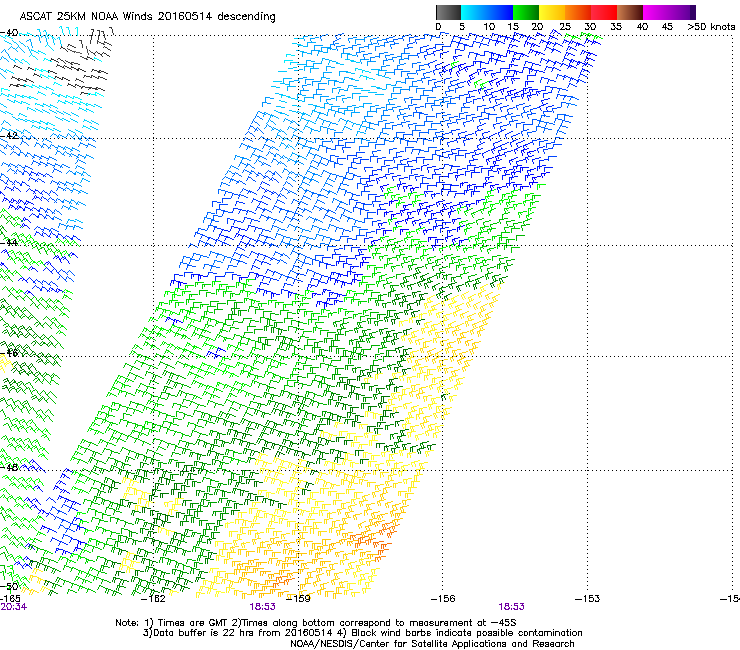Click the dark purple >50 knots legend color
This screenshot has height=650, width=740.
[x=693, y=12]
